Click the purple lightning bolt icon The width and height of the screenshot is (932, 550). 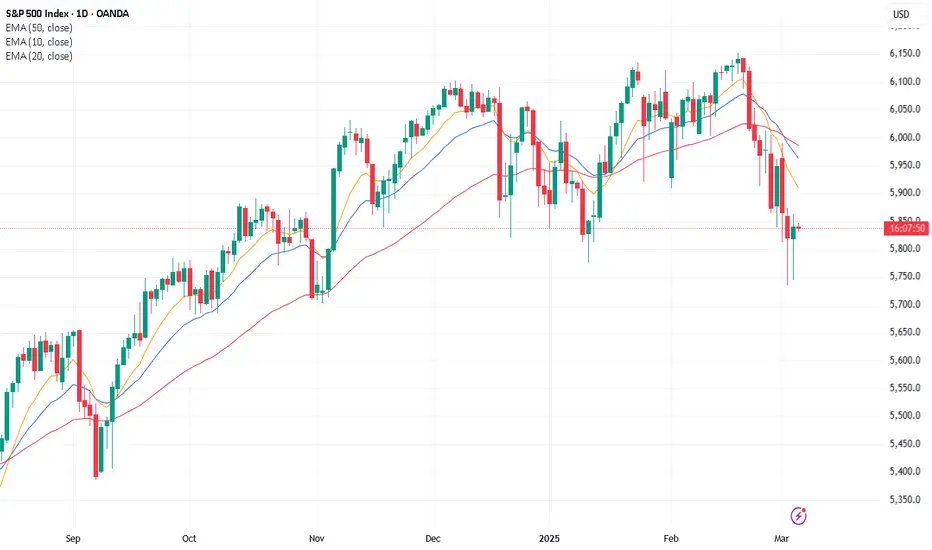point(798,516)
